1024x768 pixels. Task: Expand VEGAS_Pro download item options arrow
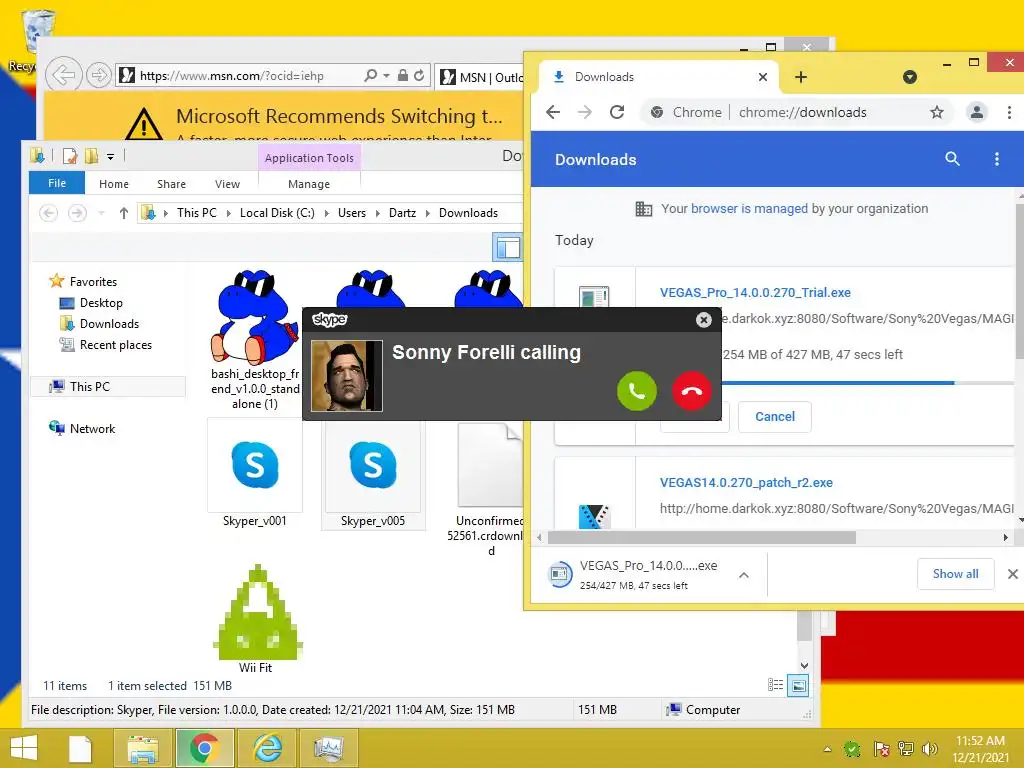click(743, 575)
